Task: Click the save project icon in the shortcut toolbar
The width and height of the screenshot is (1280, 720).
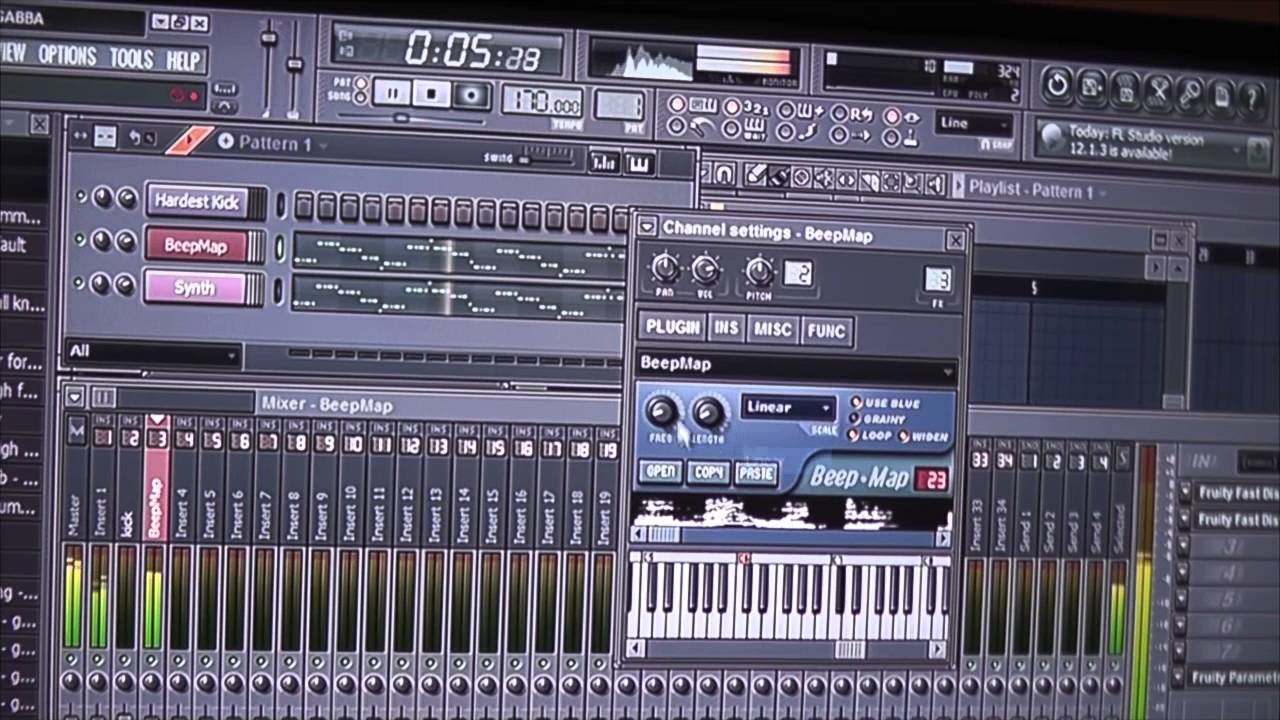Action: [1091, 88]
